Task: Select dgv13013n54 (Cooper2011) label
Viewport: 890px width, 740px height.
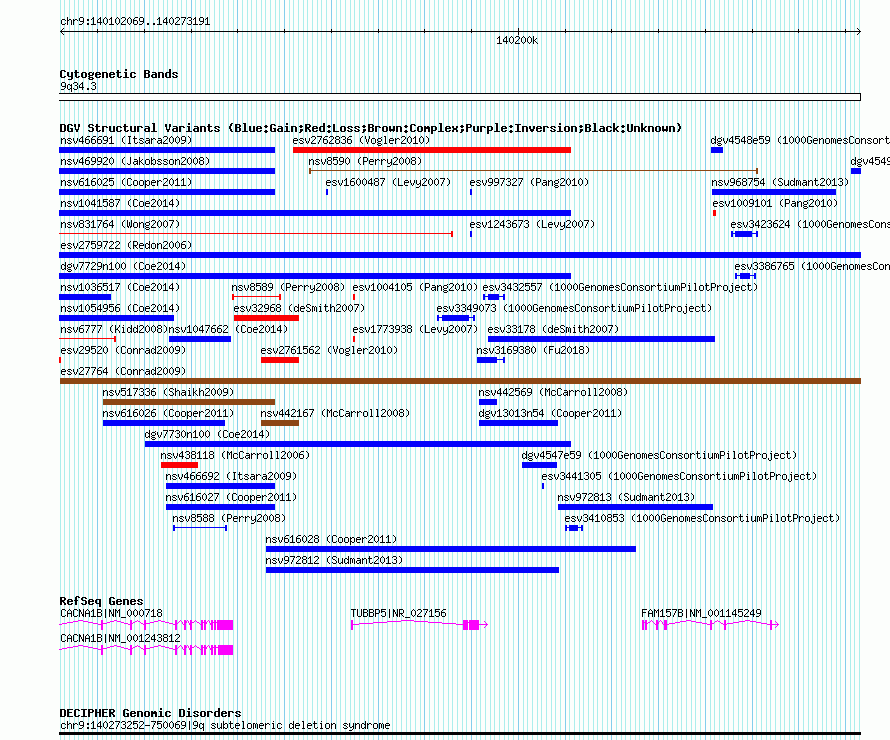Action: 550,413
